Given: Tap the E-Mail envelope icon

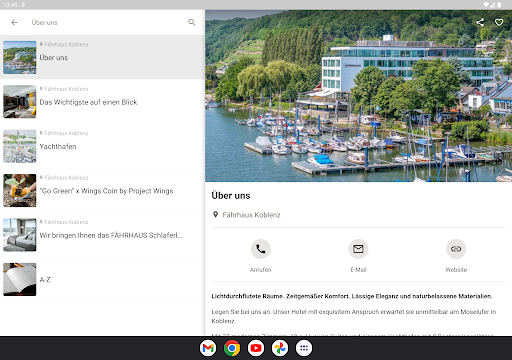Looking at the screenshot, I should coord(358,249).
